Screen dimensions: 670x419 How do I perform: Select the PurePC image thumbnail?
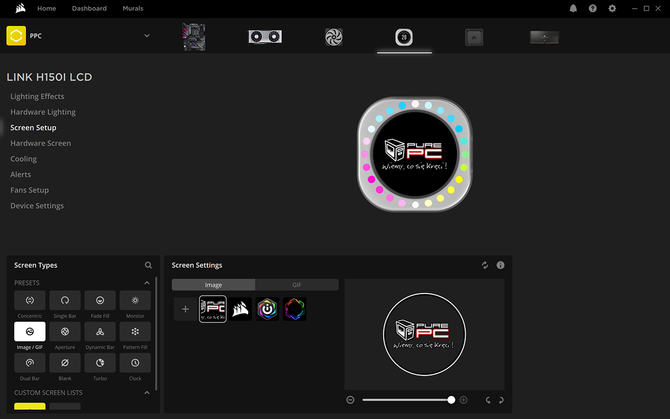coord(213,309)
